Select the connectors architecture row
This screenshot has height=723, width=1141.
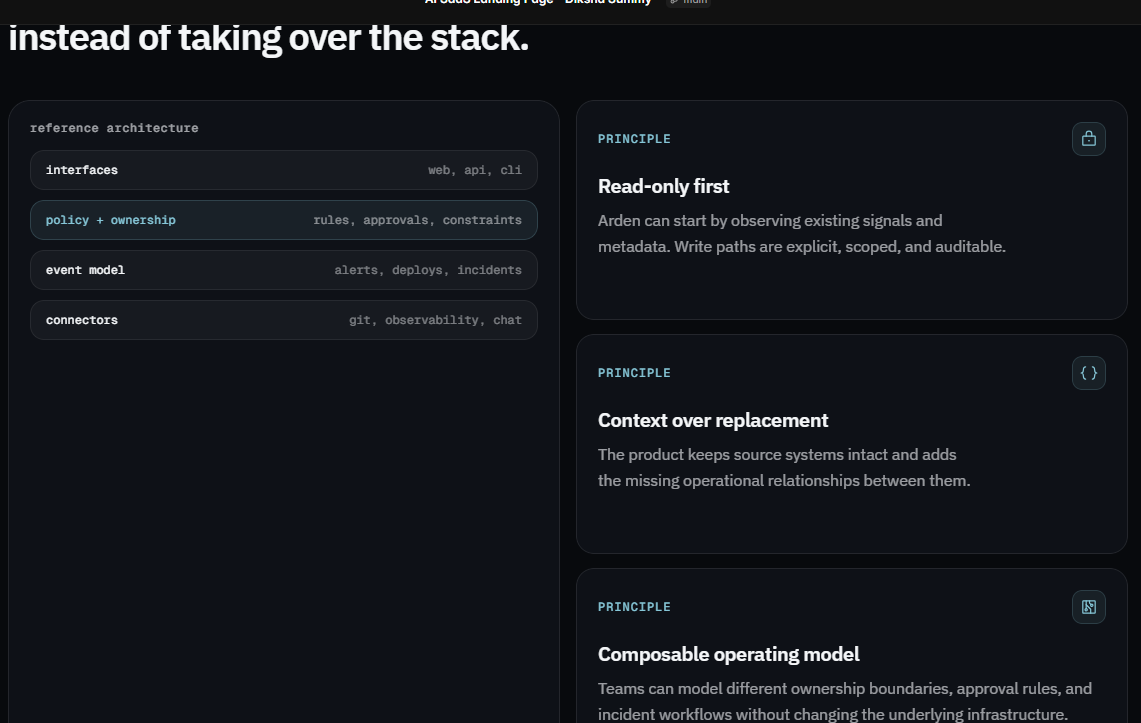[x=284, y=320]
